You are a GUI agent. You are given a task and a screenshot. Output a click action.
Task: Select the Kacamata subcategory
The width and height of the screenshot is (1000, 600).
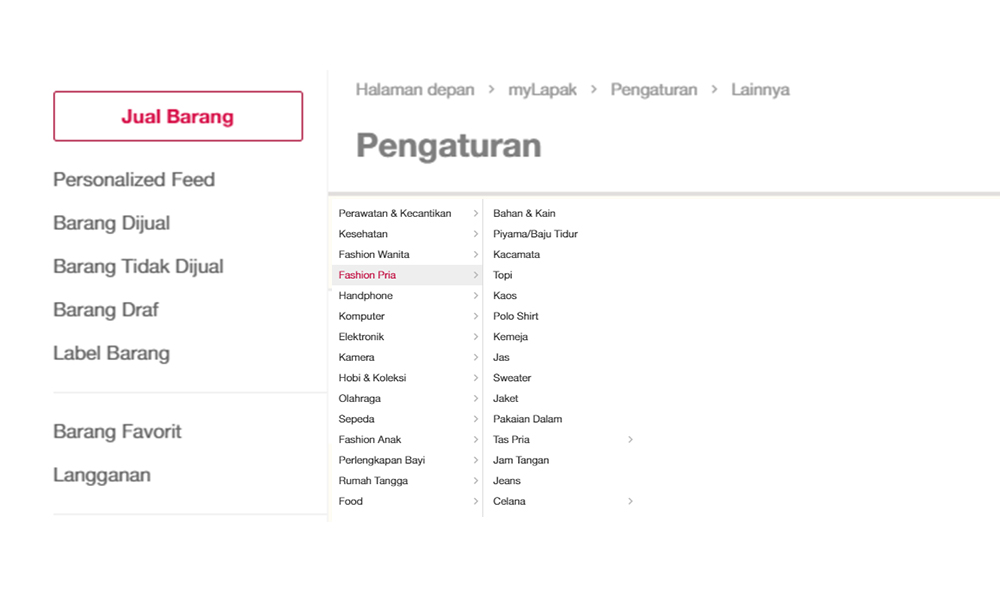click(516, 255)
